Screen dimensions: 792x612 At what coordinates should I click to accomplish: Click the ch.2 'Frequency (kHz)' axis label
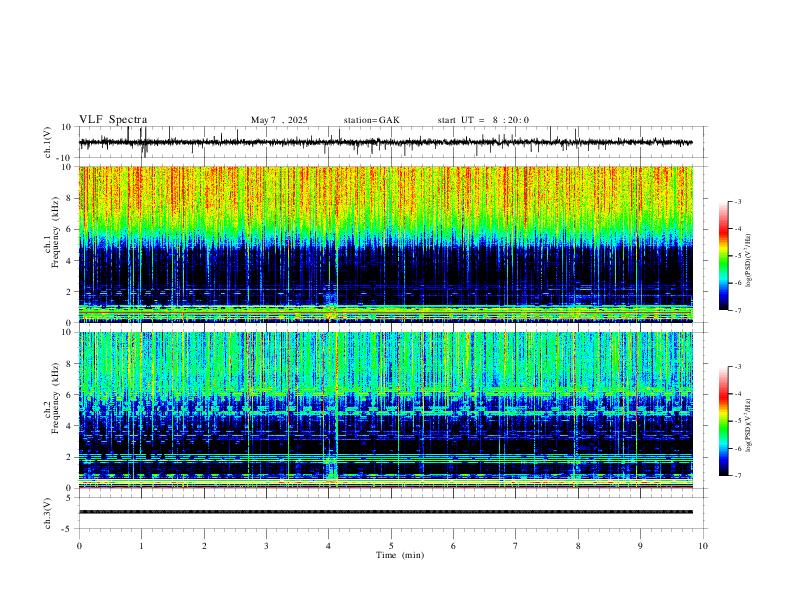coord(55,398)
